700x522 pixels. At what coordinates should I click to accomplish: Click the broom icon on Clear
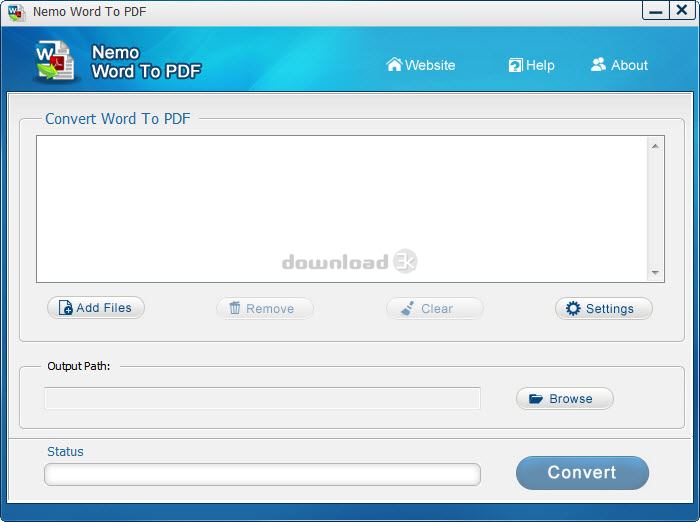[x=407, y=308]
